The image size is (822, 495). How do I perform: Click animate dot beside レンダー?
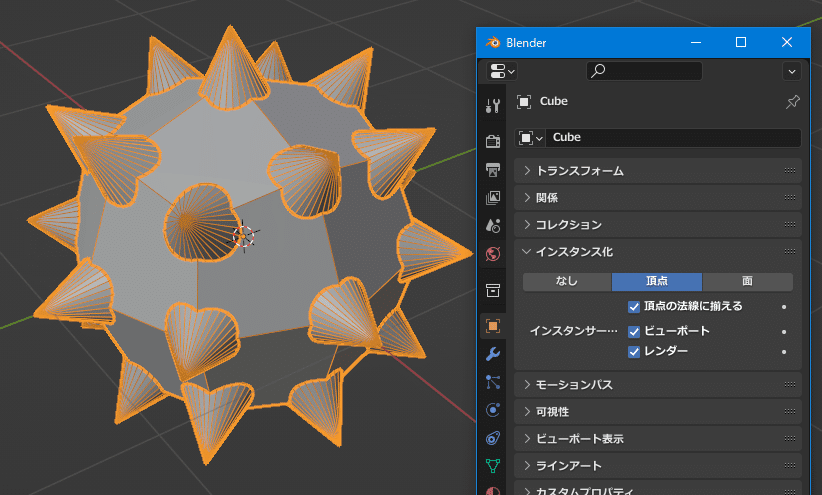(784, 352)
